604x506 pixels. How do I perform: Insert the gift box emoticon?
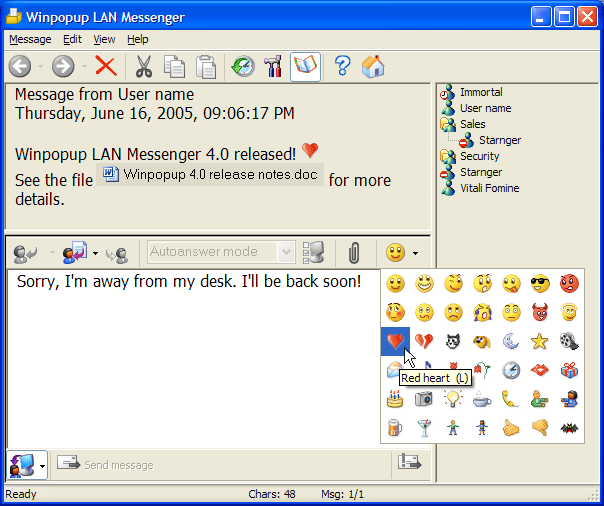(x=569, y=370)
